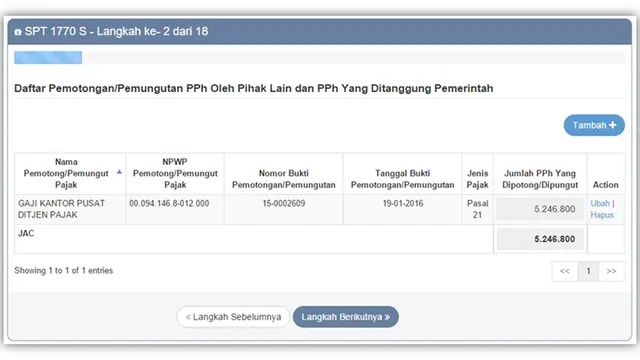Select page 1 in pagination
Viewport: 640px width, 360px height.
coord(588,271)
